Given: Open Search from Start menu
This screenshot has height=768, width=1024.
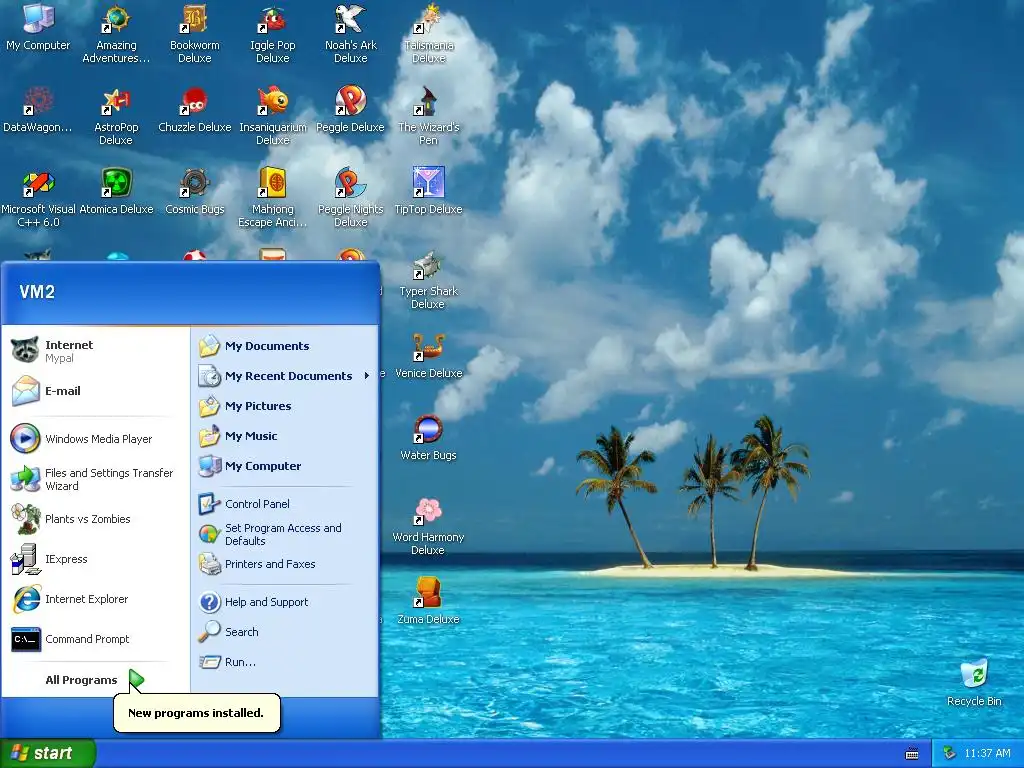Looking at the screenshot, I should tap(284, 632).
